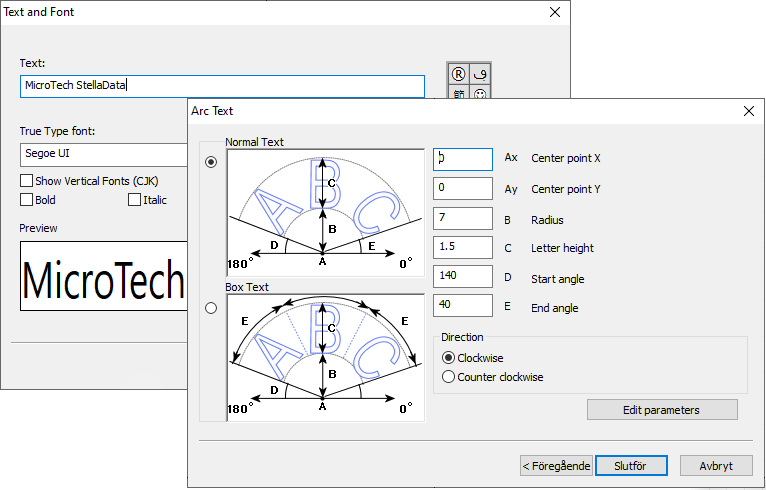Click the Start angle label

tap(557, 279)
